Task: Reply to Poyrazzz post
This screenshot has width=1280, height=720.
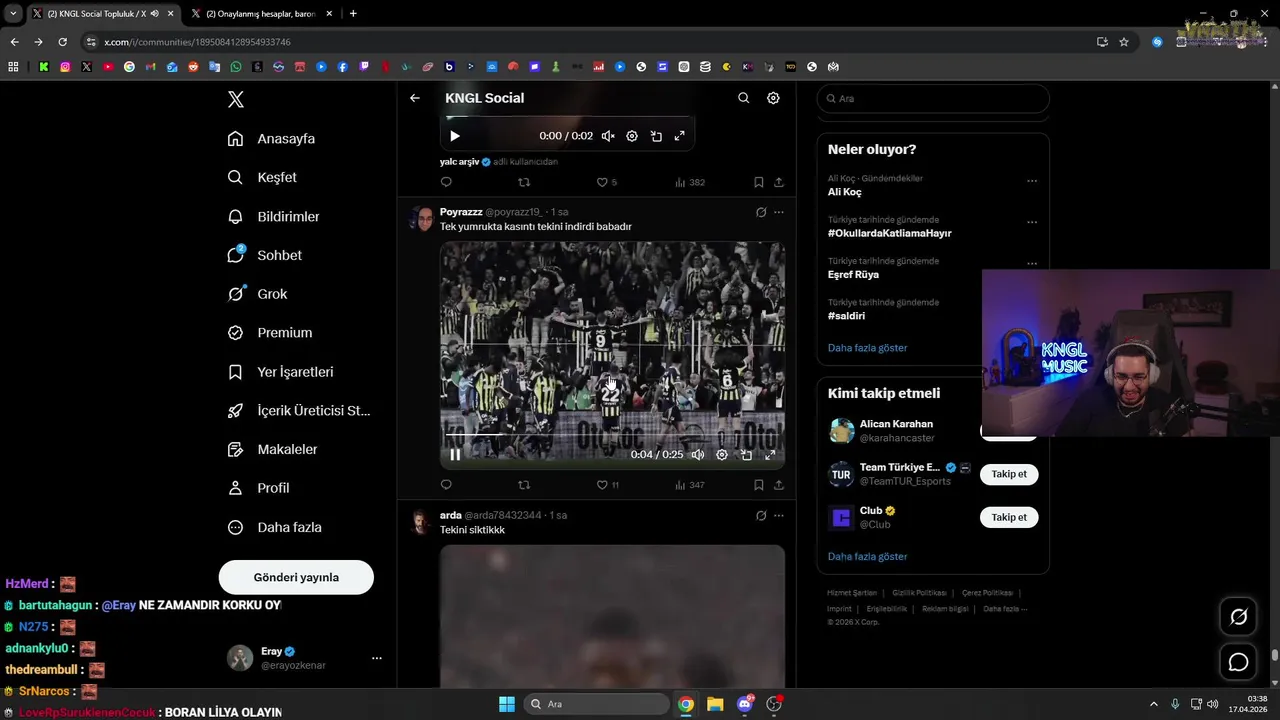Action: (446, 485)
